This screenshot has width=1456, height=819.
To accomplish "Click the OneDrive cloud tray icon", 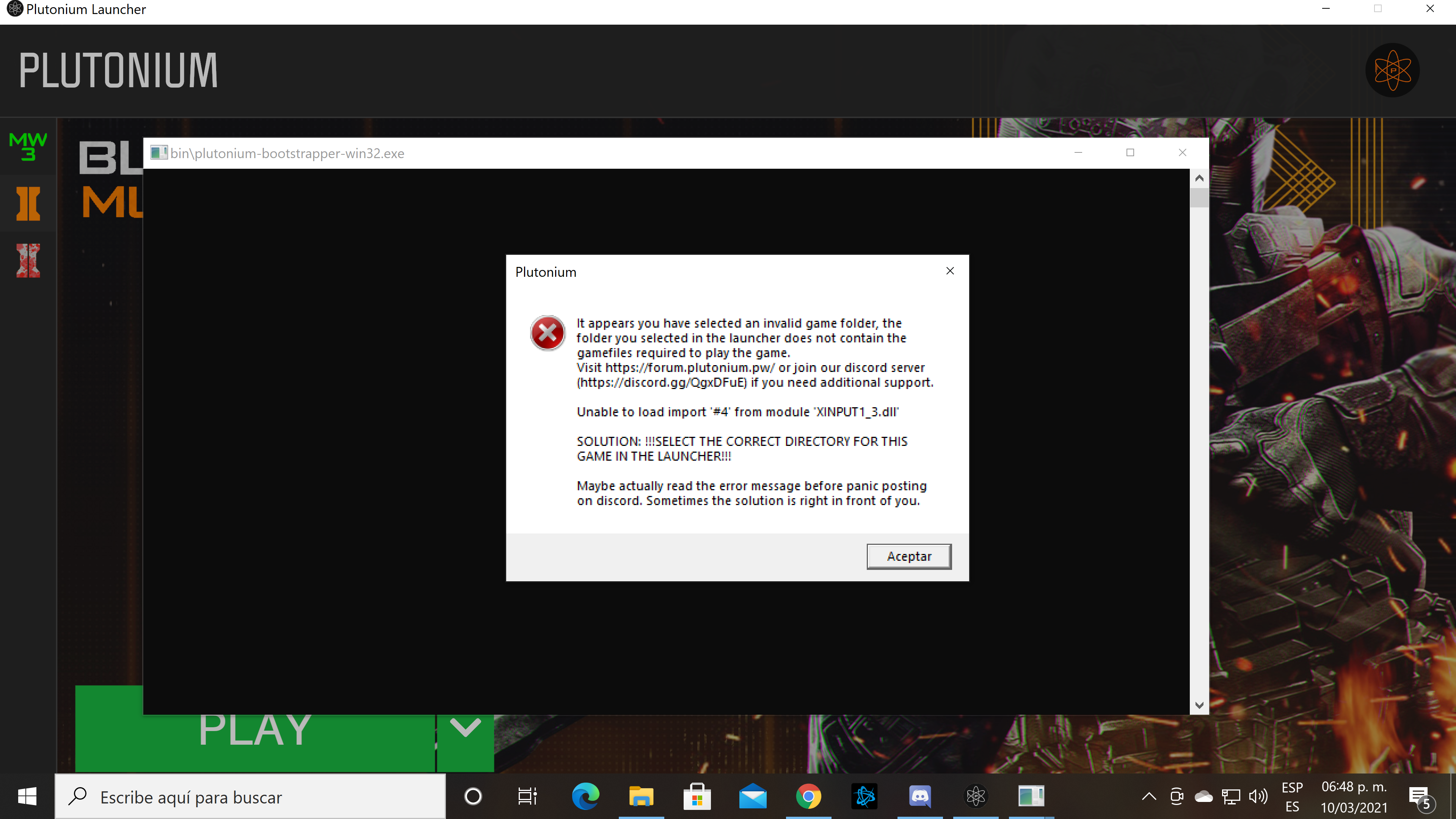I will pos(1203,796).
